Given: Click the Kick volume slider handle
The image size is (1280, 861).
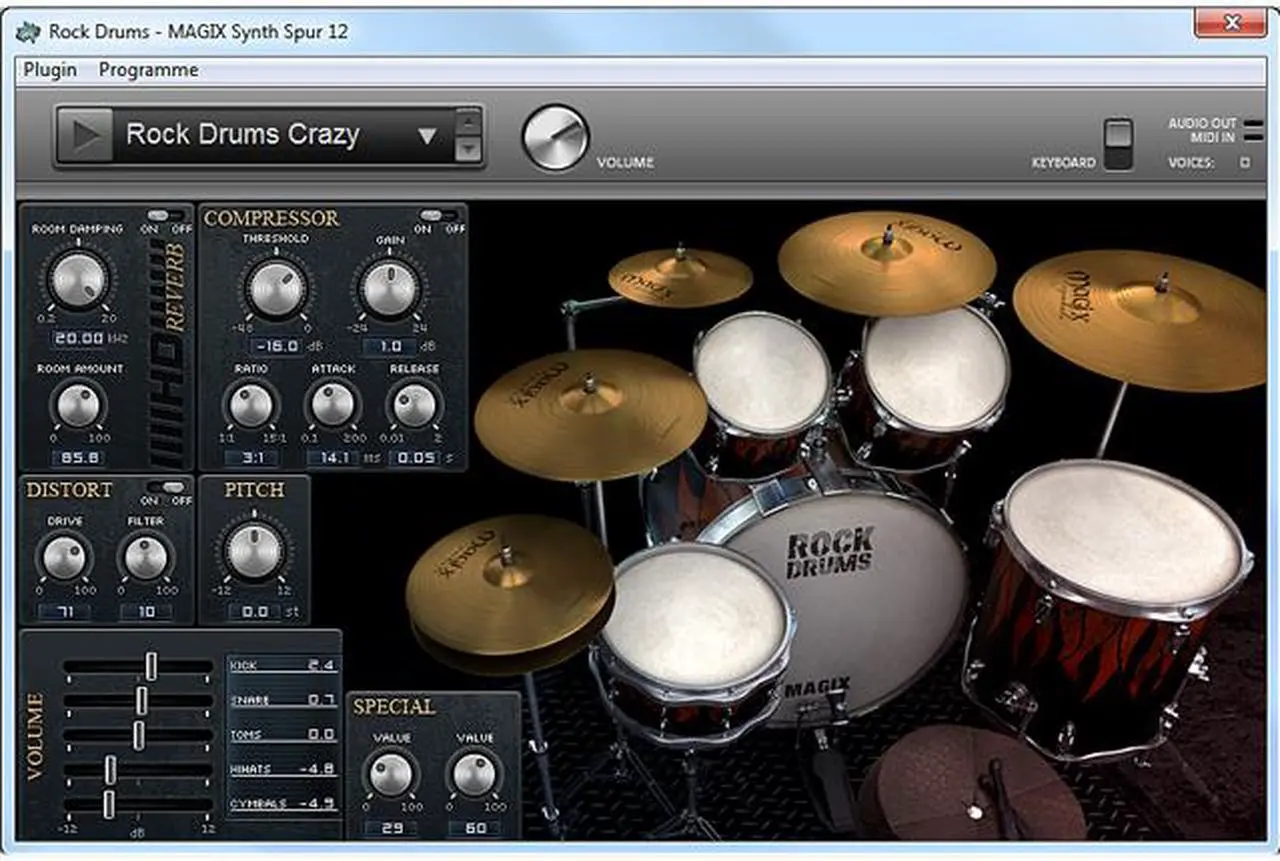Looking at the screenshot, I should [x=151, y=666].
